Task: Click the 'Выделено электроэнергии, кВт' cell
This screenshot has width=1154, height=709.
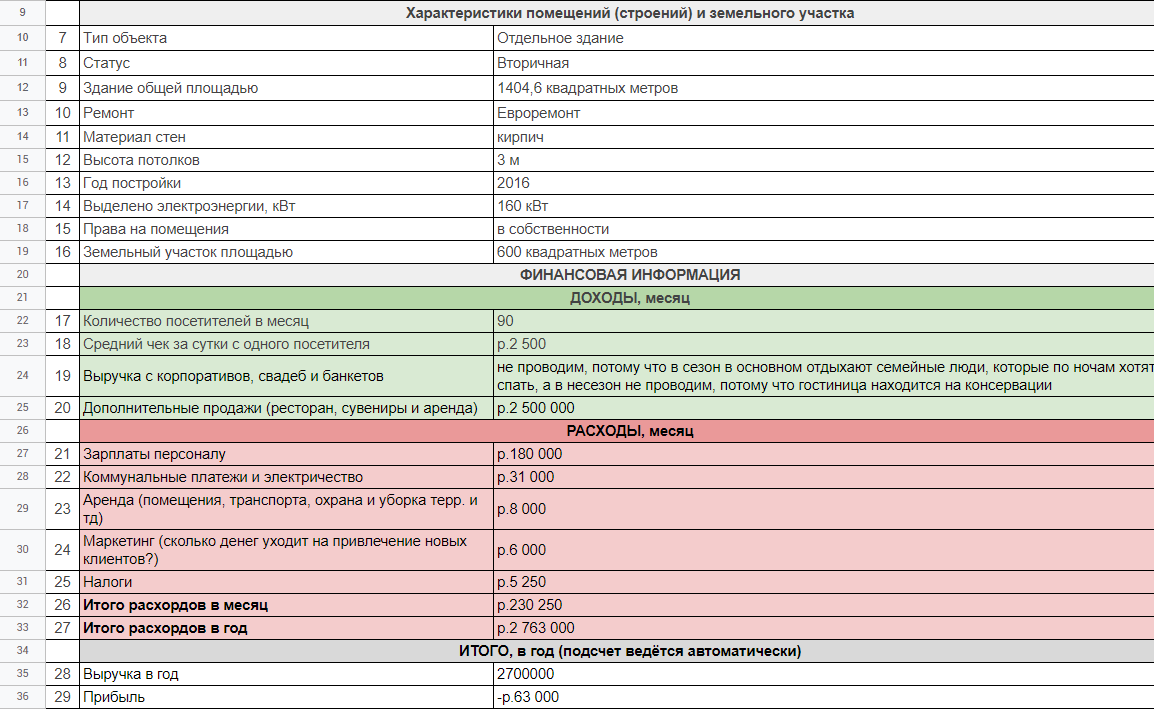Action: (x=286, y=205)
